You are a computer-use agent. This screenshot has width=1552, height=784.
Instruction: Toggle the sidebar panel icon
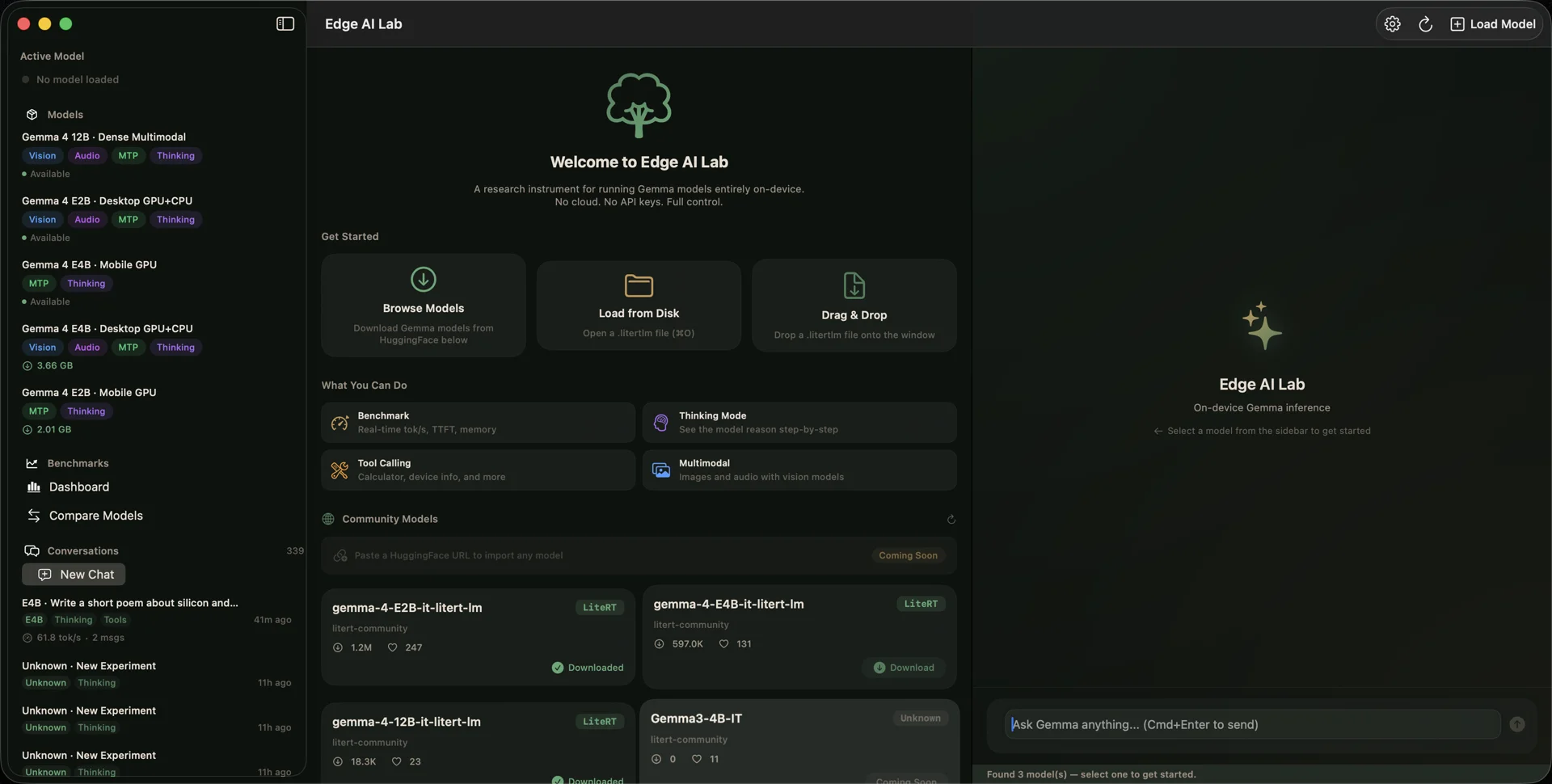[285, 23]
